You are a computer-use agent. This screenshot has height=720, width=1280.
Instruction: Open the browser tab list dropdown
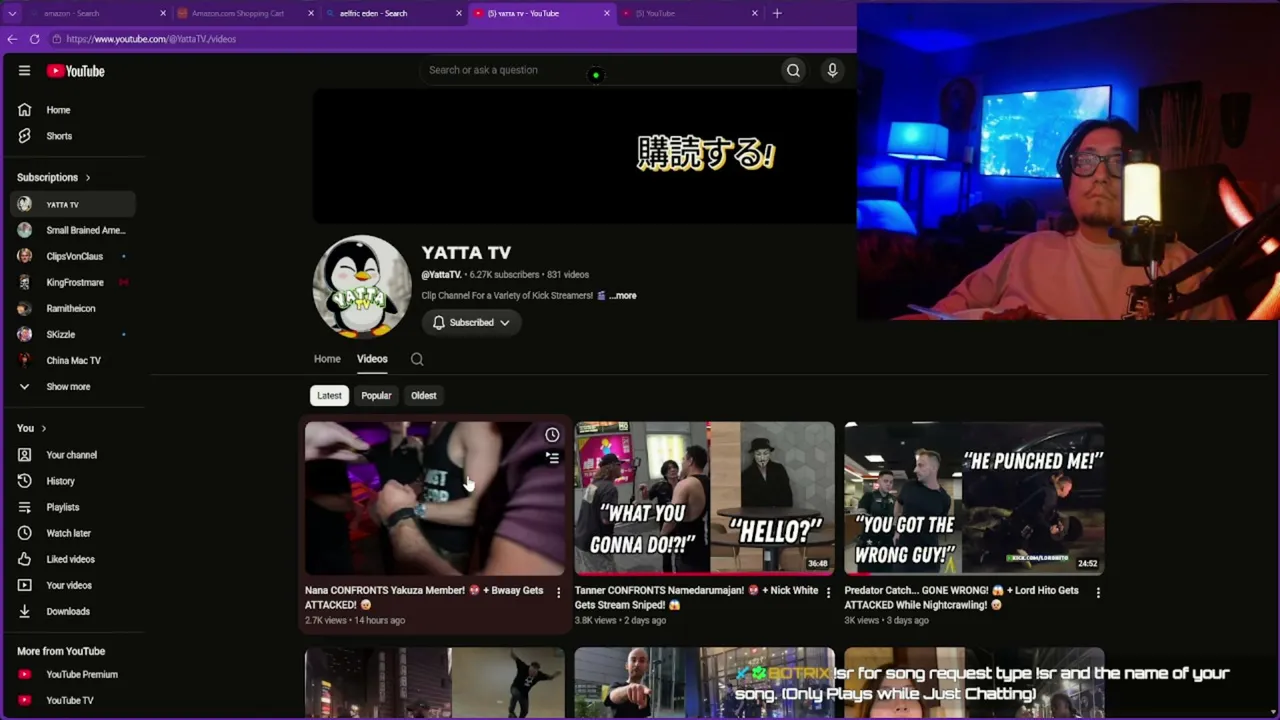tap(12, 13)
